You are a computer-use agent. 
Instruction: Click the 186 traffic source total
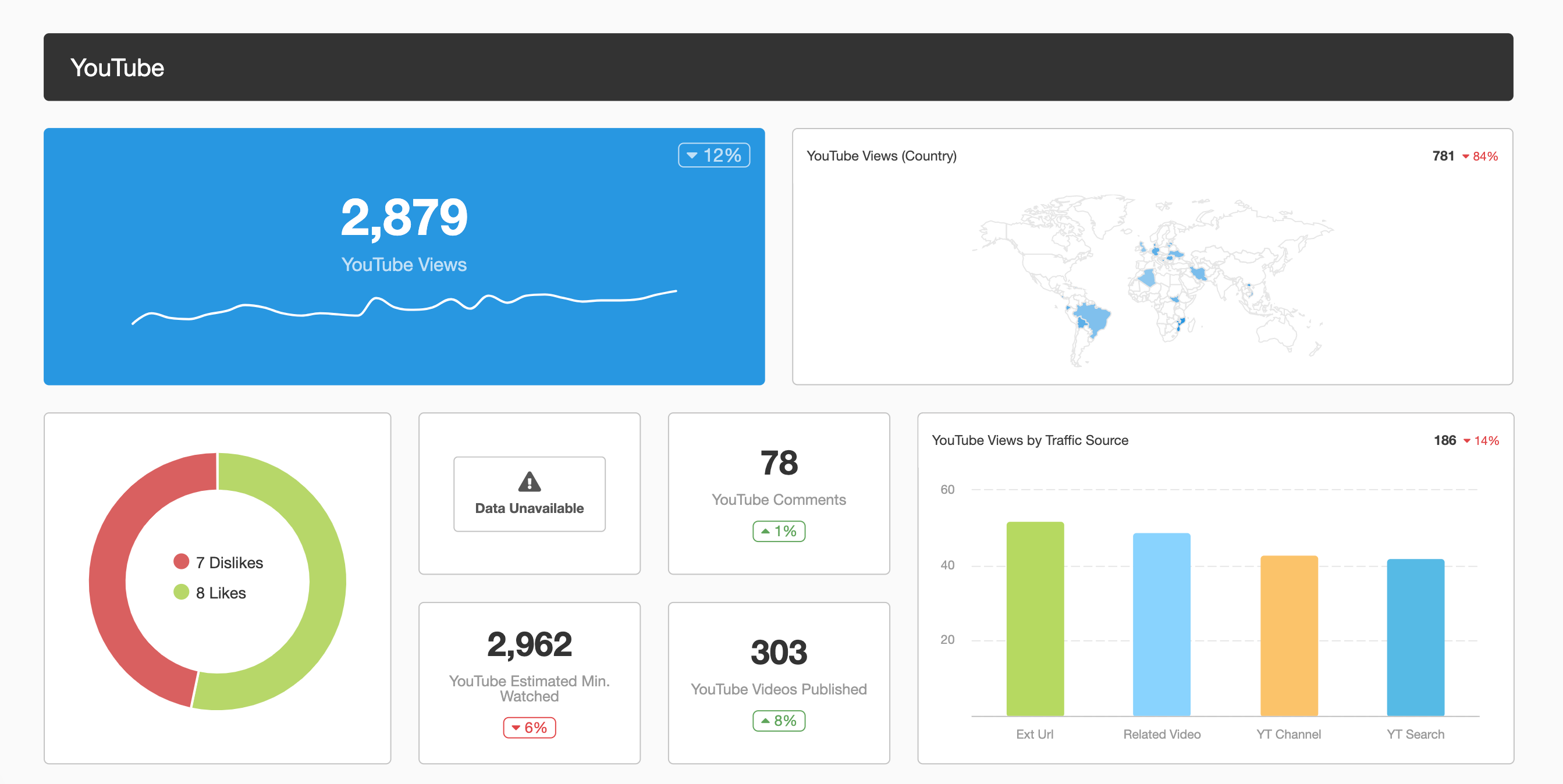(1445, 440)
